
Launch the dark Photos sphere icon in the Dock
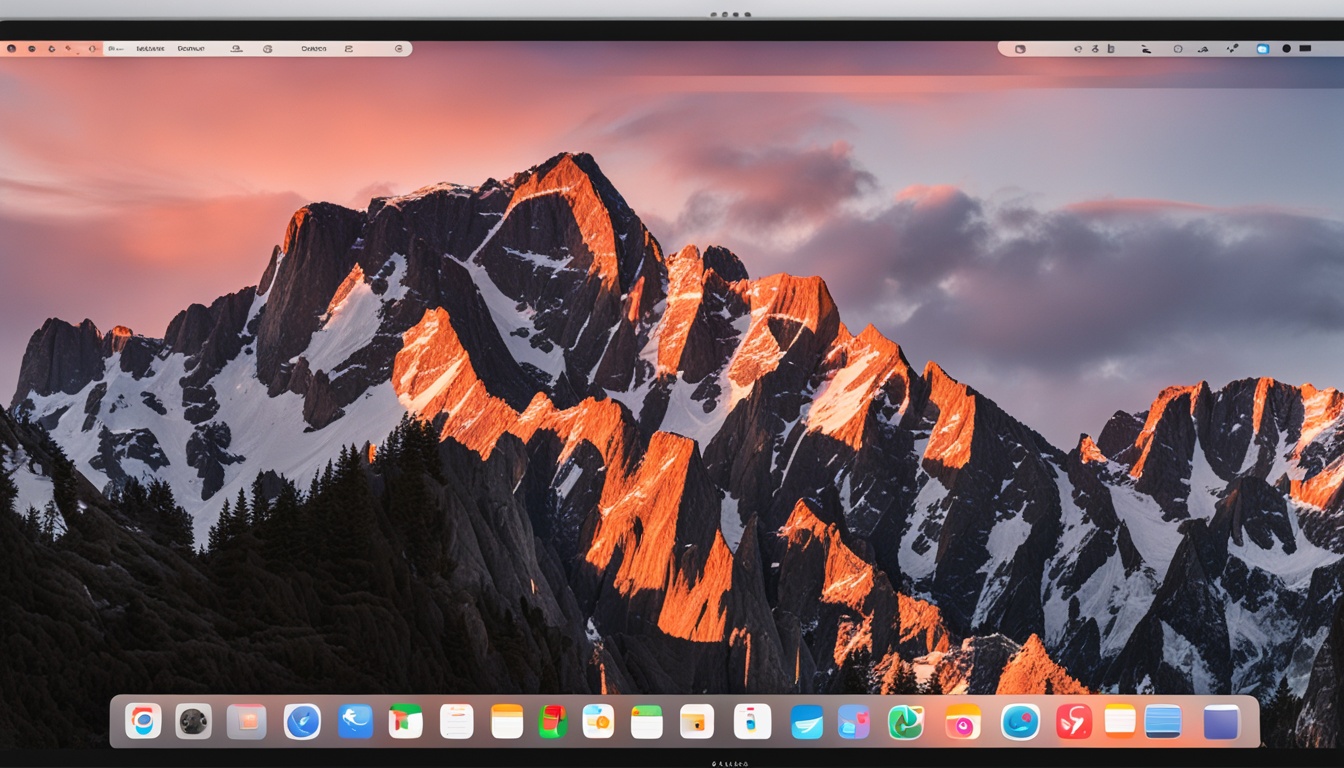196,721
